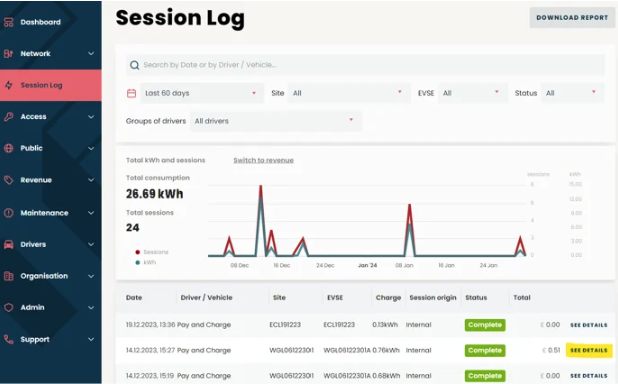Viewport: 618px width, 384px height.
Task: Toggle the kWh legend teal dot
Action: 138,263
